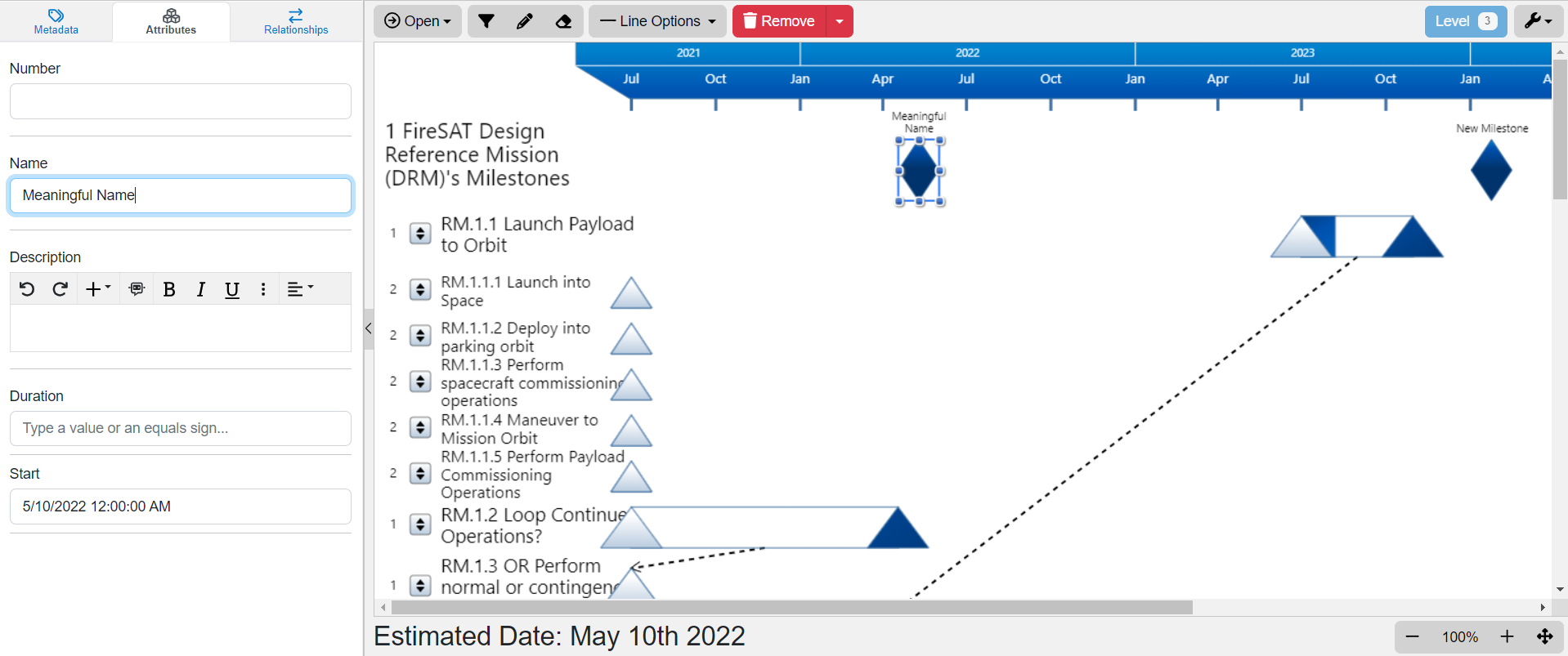Select the eraser tool

pyautogui.click(x=563, y=21)
